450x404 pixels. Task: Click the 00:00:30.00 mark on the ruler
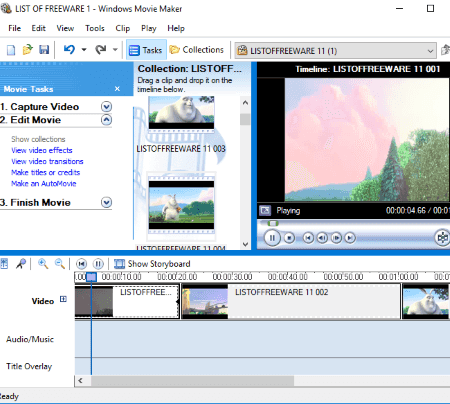point(232,277)
